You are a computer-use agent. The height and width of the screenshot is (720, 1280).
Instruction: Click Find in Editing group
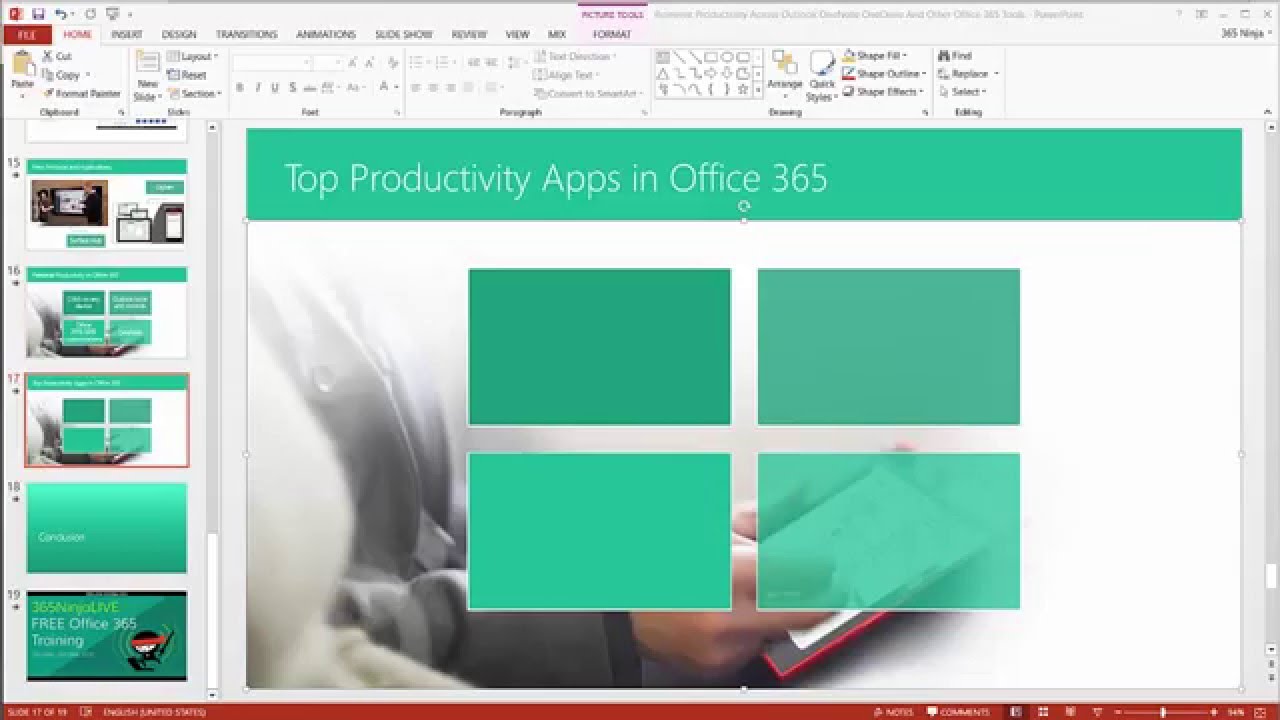(955, 56)
